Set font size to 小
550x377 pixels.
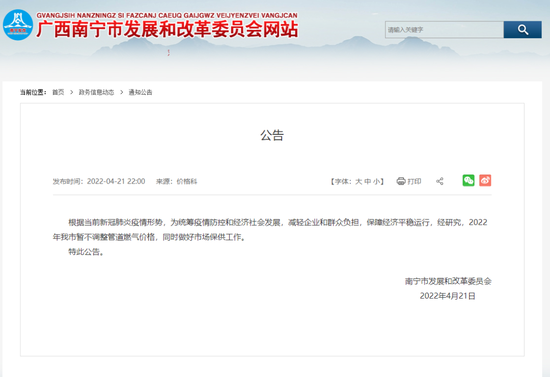point(376,181)
